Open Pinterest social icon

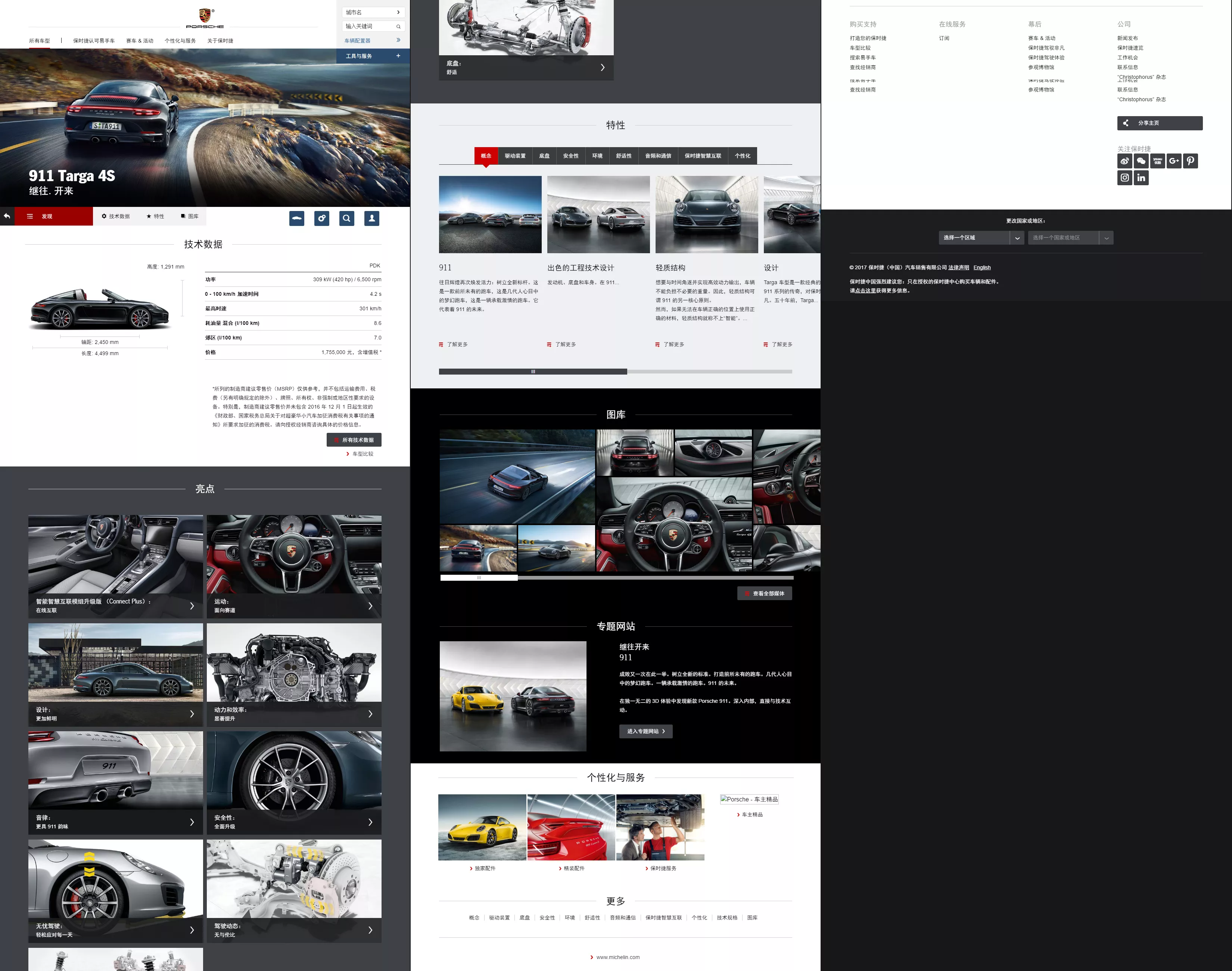1191,161
